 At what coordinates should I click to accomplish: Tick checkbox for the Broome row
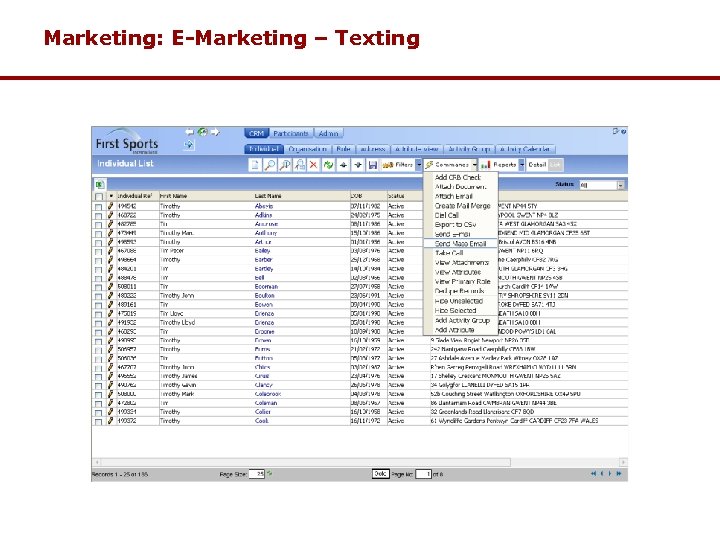click(x=98, y=332)
